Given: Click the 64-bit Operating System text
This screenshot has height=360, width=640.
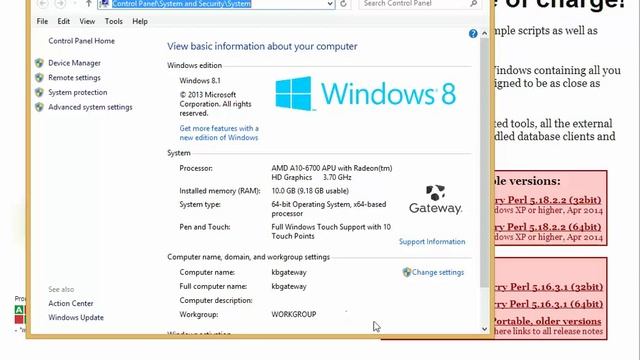Looking at the screenshot, I should click(329, 209).
